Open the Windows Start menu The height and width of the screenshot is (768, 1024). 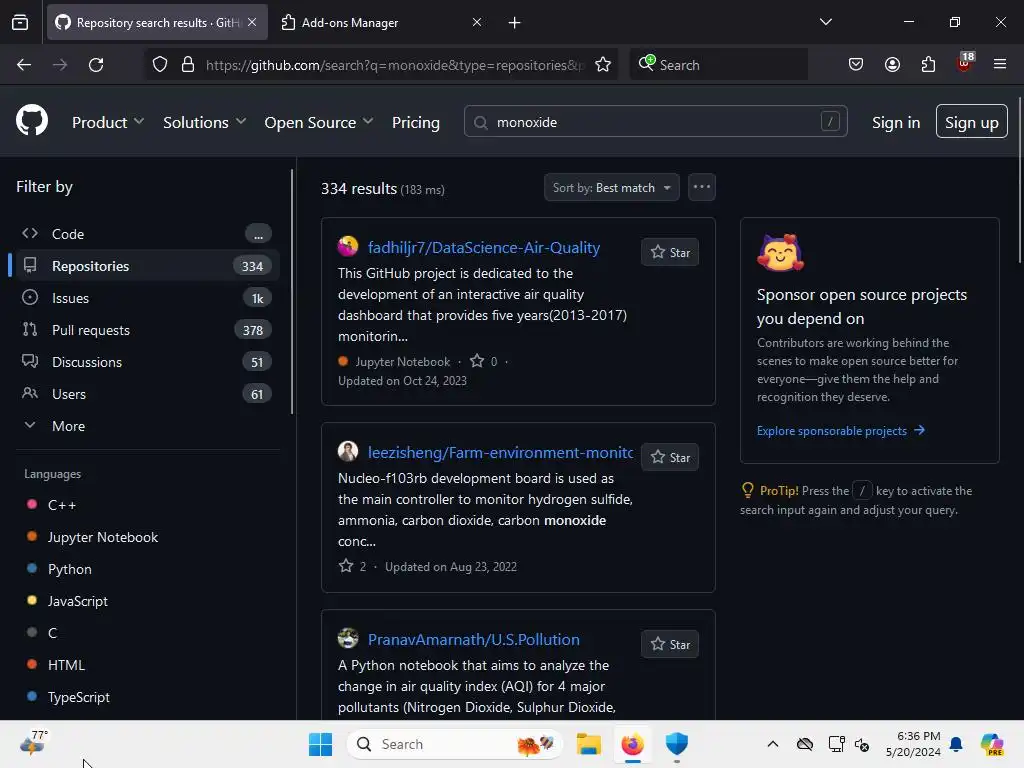(320, 744)
